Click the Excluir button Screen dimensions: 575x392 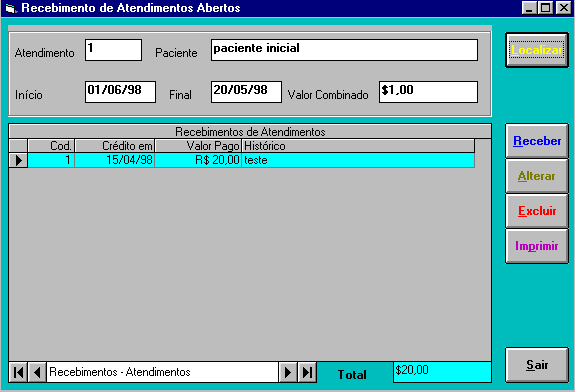[x=537, y=211]
